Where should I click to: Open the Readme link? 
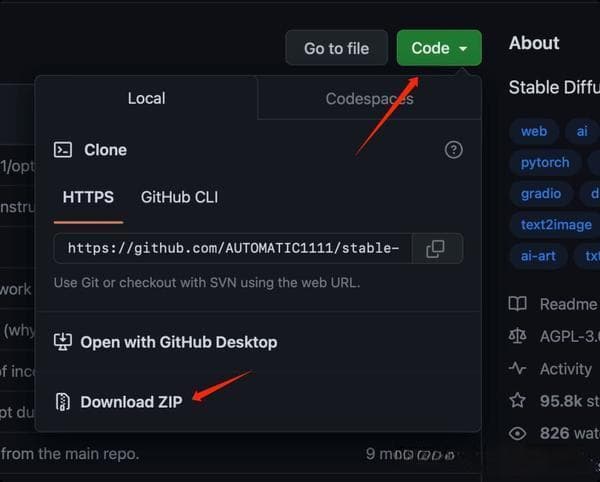pyautogui.click(x=569, y=305)
